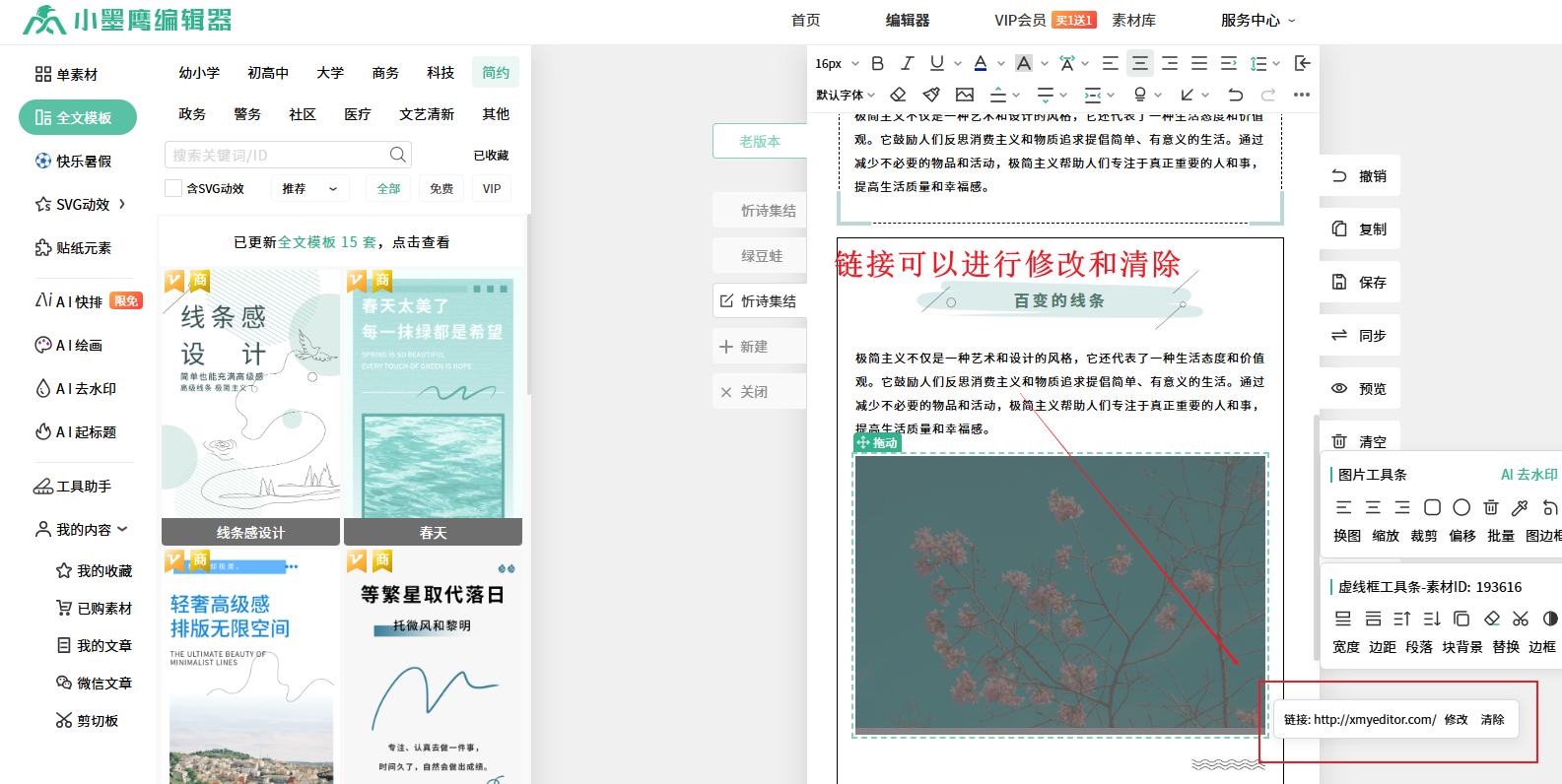1562x784 pixels.
Task: Click the undo arrow in toolbar
Action: click(1235, 95)
